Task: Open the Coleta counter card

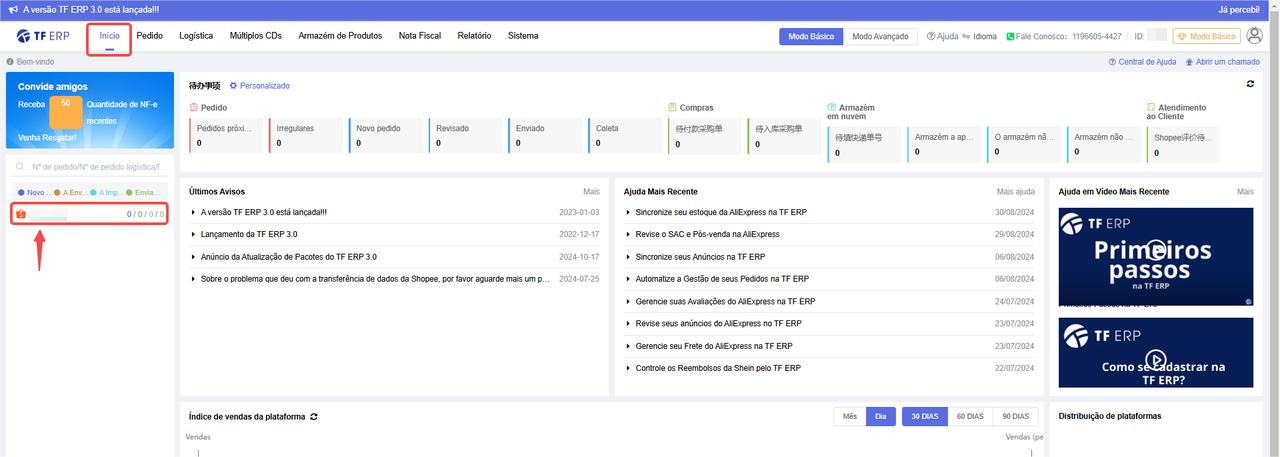Action: coord(625,136)
